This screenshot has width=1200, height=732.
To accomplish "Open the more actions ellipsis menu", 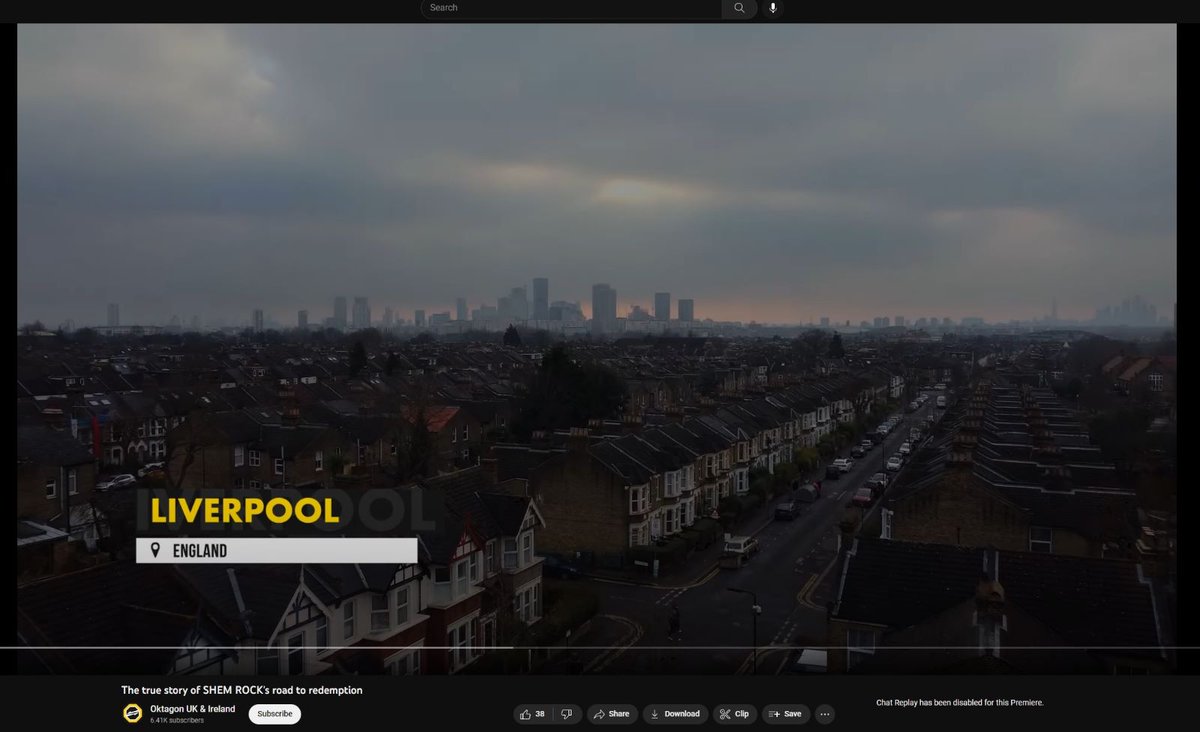I will 825,714.
